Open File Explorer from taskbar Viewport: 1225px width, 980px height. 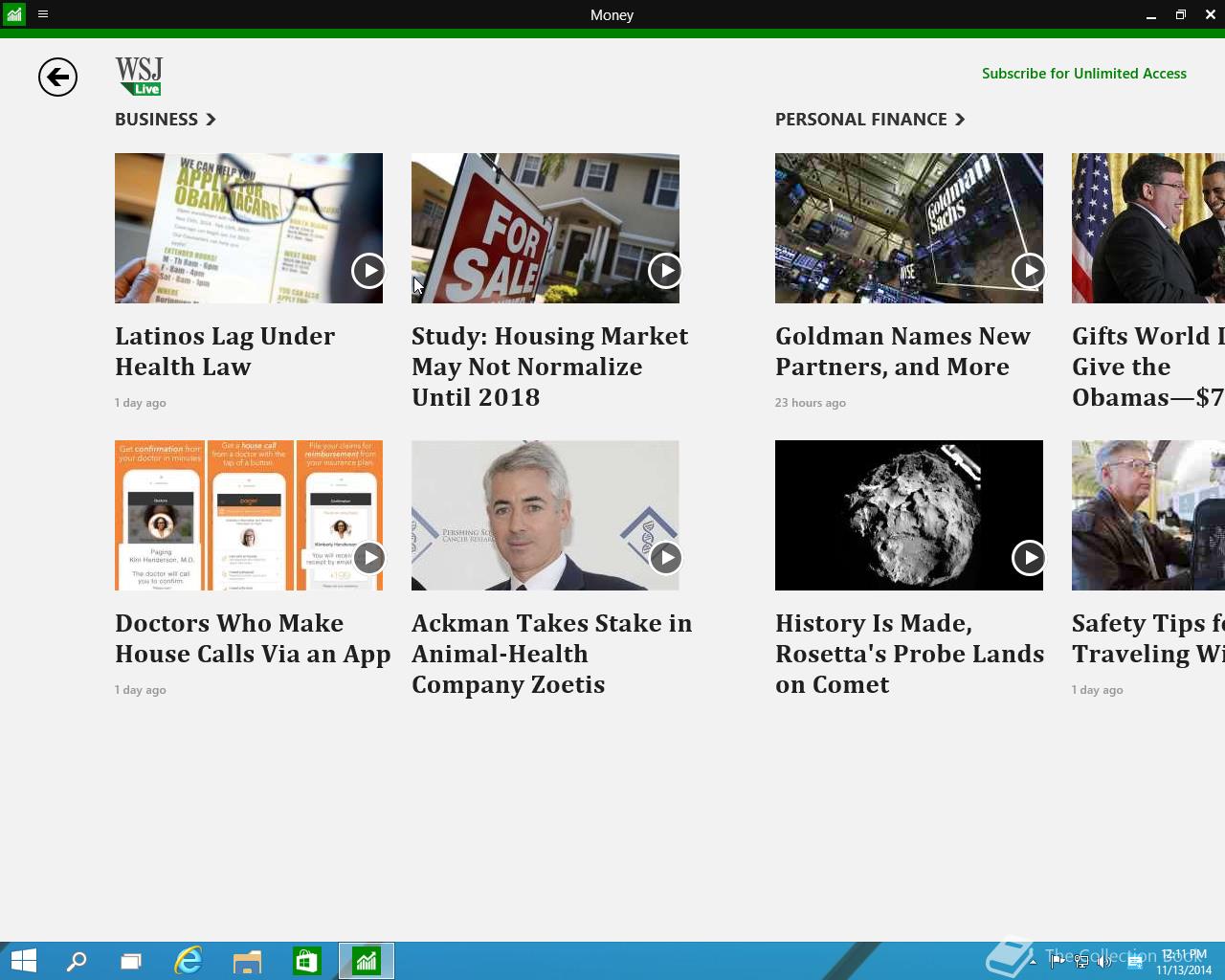click(x=247, y=961)
